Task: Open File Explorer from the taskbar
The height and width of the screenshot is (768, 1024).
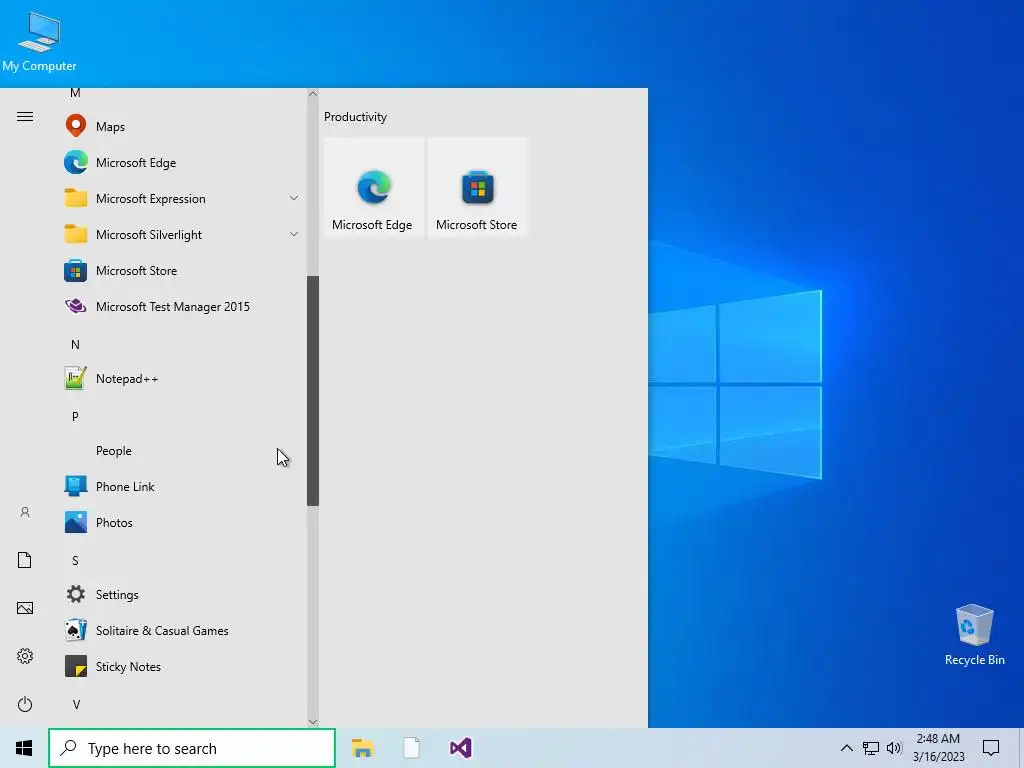Action: (x=362, y=748)
